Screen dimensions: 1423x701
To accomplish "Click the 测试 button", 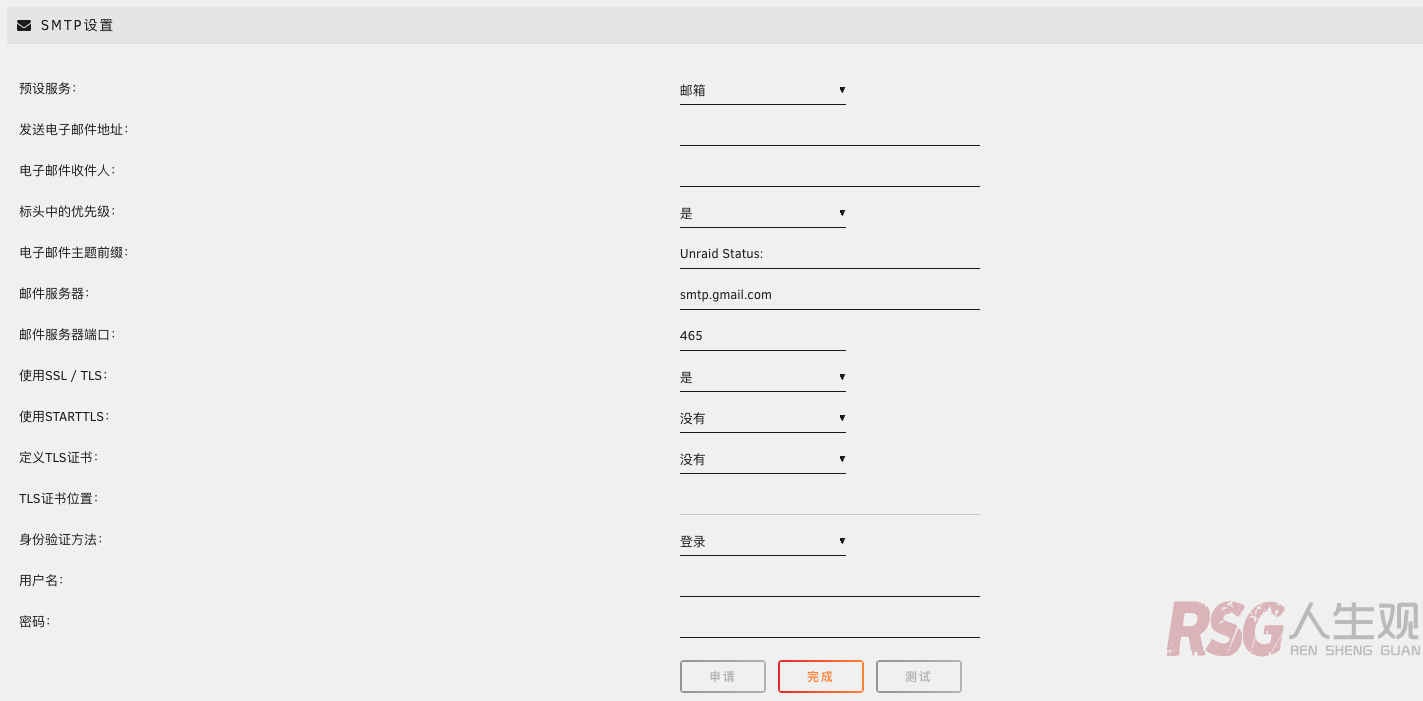I will point(918,677).
